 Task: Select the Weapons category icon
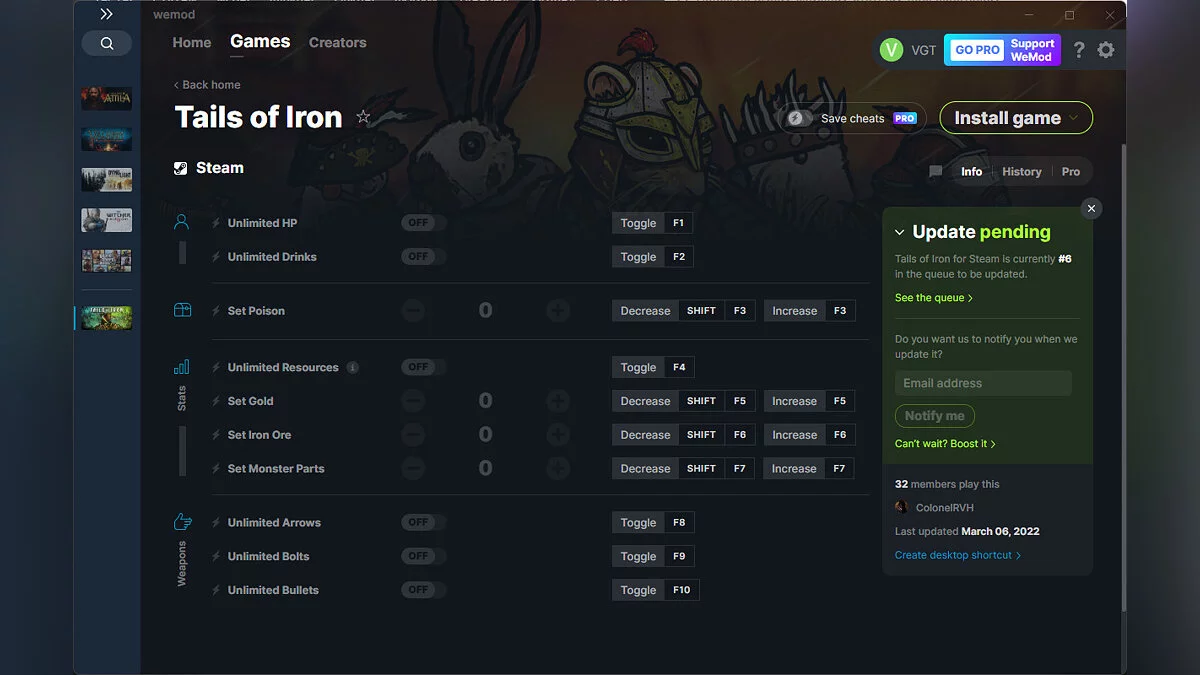pos(181,521)
